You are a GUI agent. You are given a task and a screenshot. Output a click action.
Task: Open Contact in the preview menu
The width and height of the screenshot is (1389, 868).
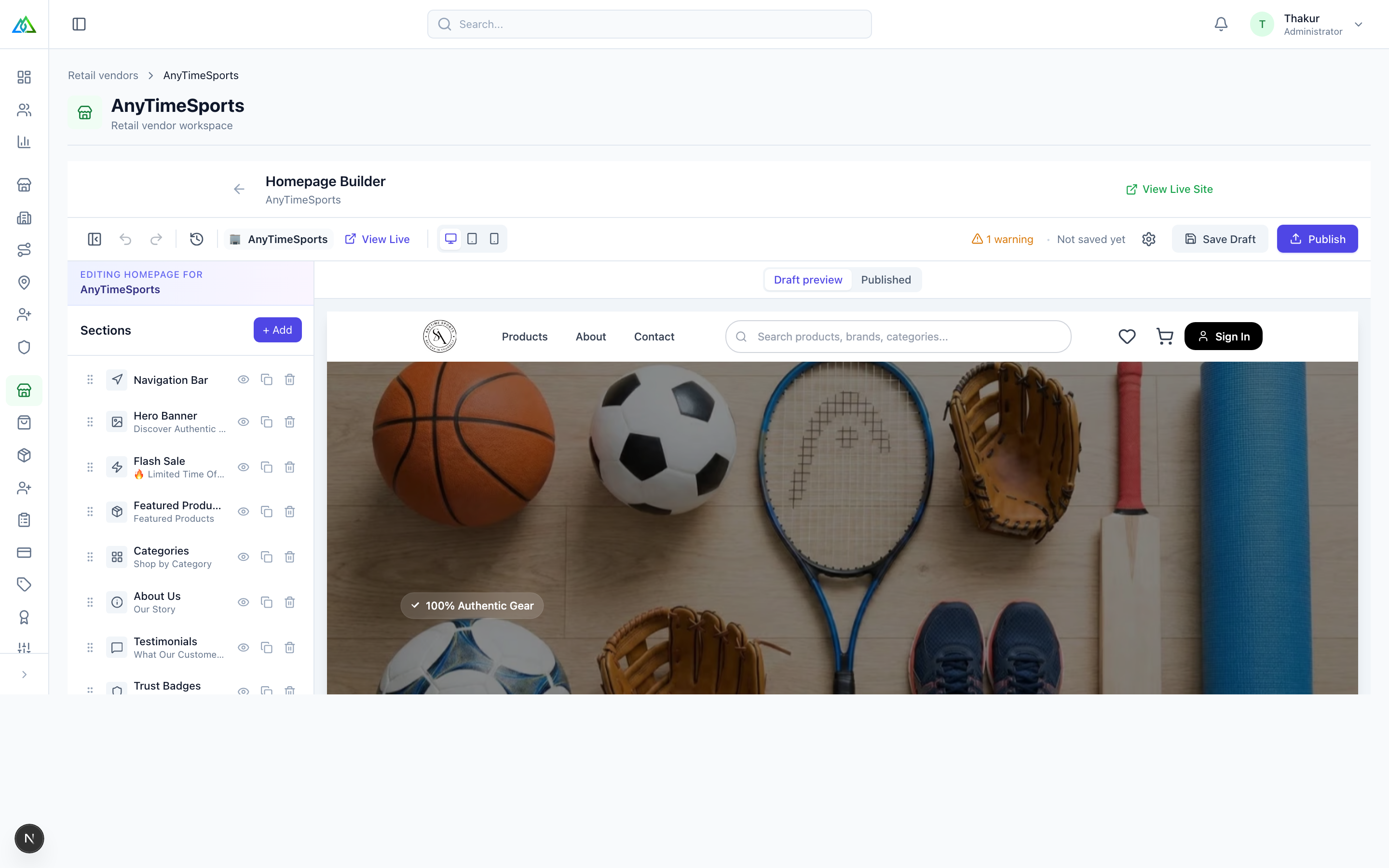coord(654,337)
